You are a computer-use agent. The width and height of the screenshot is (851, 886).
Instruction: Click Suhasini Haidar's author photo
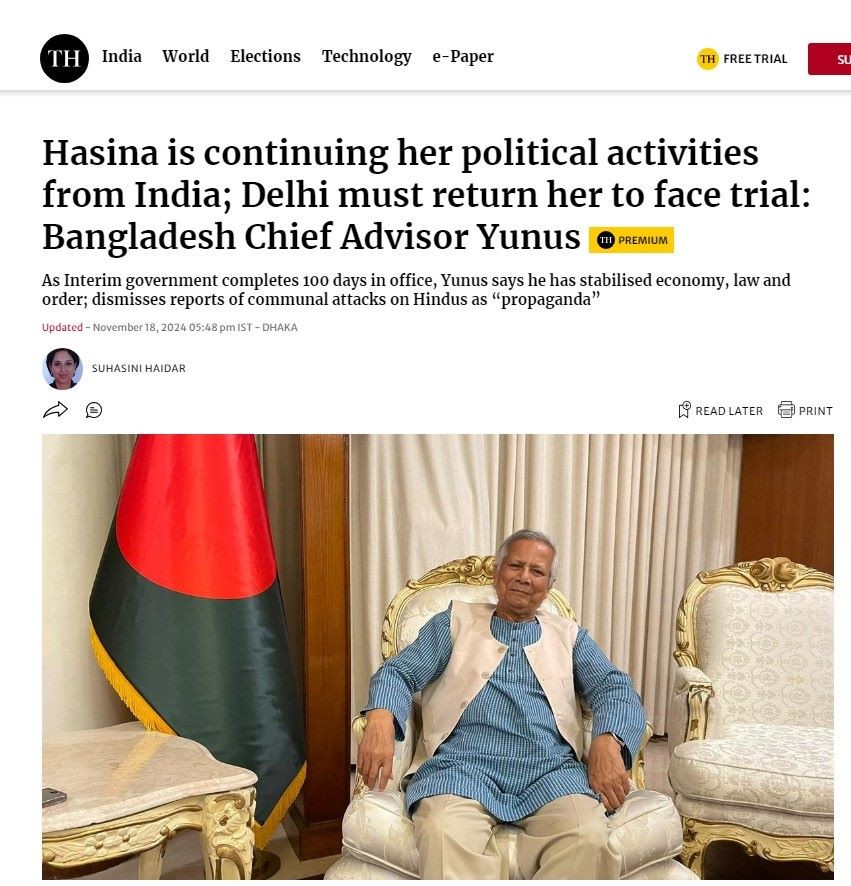62,368
